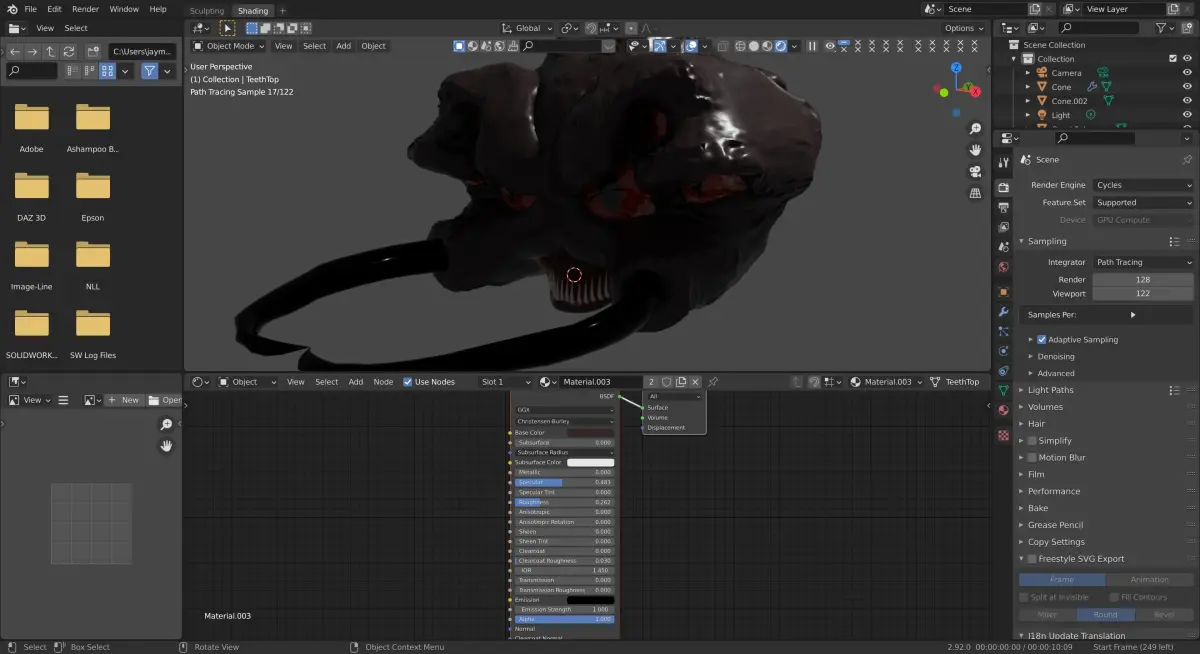Hide the Camera object via eye icon
The height and width of the screenshot is (654, 1200).
1188,73
